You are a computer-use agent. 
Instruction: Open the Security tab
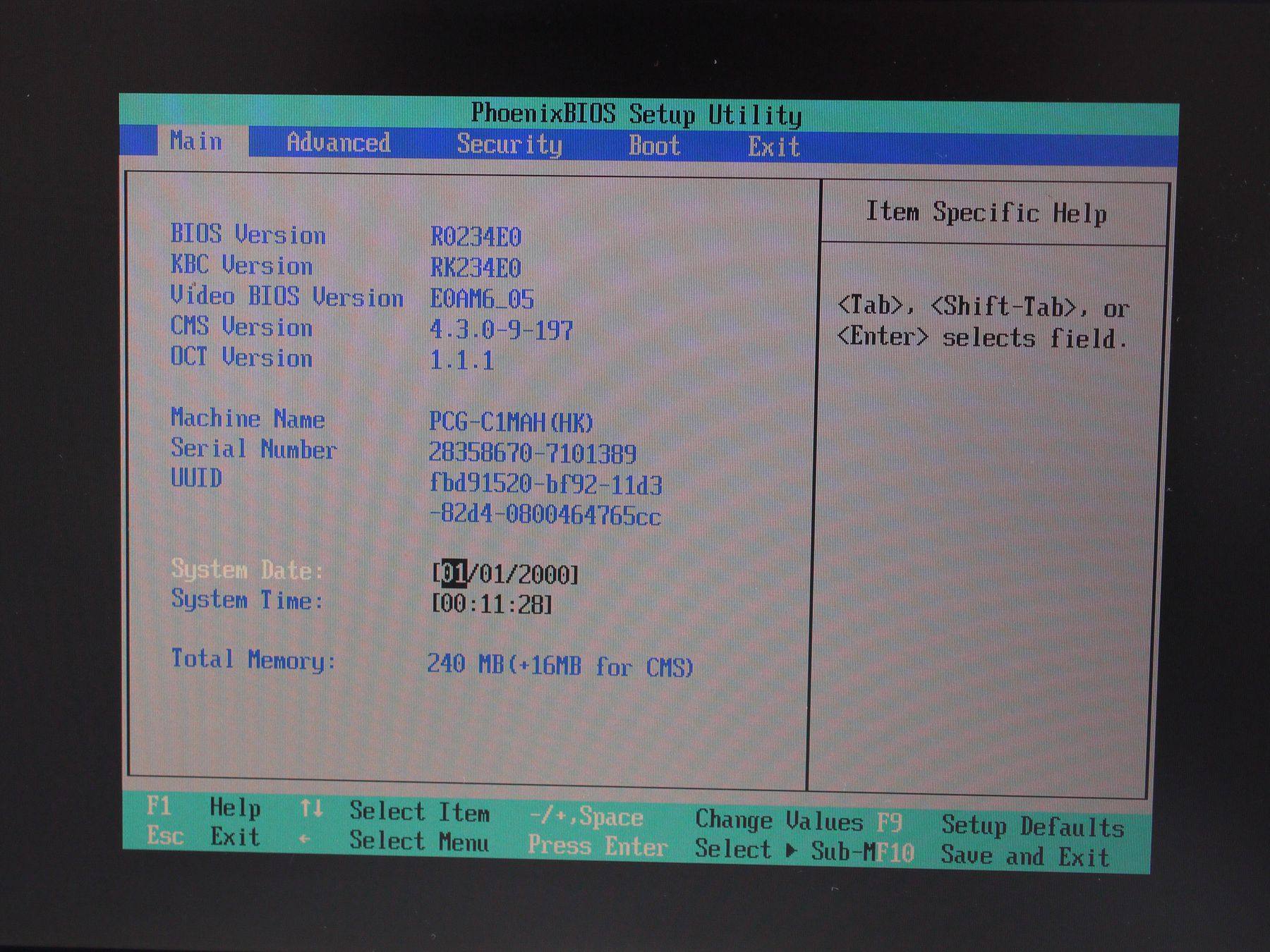tap(508, 145)
